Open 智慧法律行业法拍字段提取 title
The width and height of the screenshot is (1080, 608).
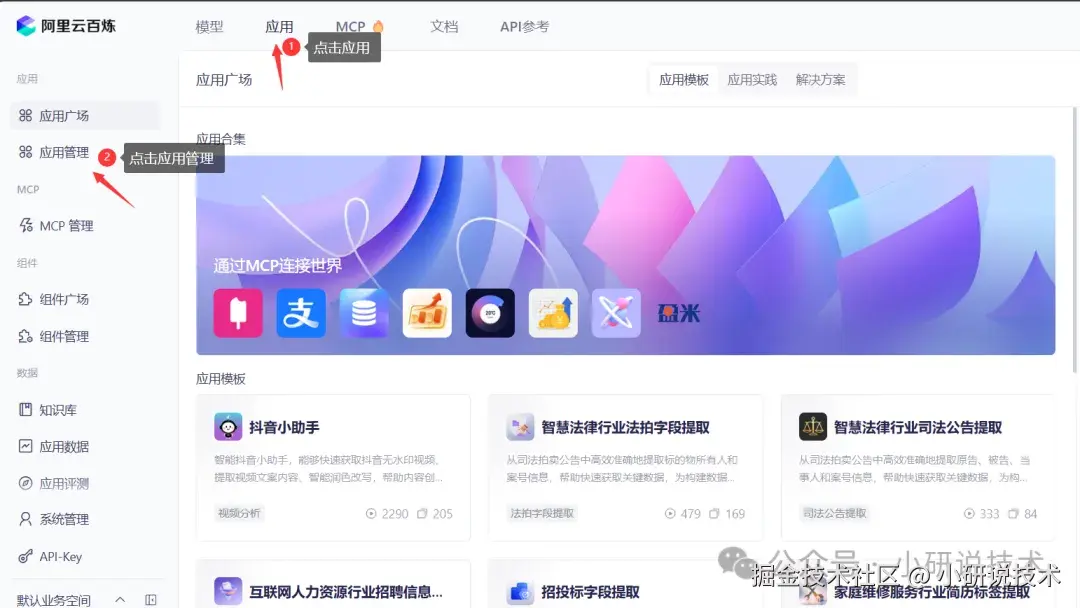pyautogui.click(x=625, y=428)
